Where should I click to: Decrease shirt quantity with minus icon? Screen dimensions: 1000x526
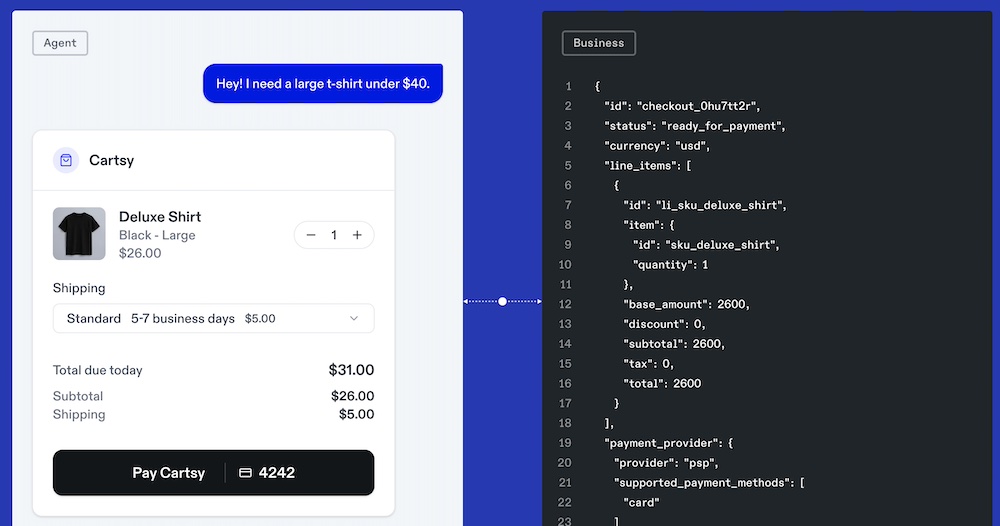click(x=311, y=235)
